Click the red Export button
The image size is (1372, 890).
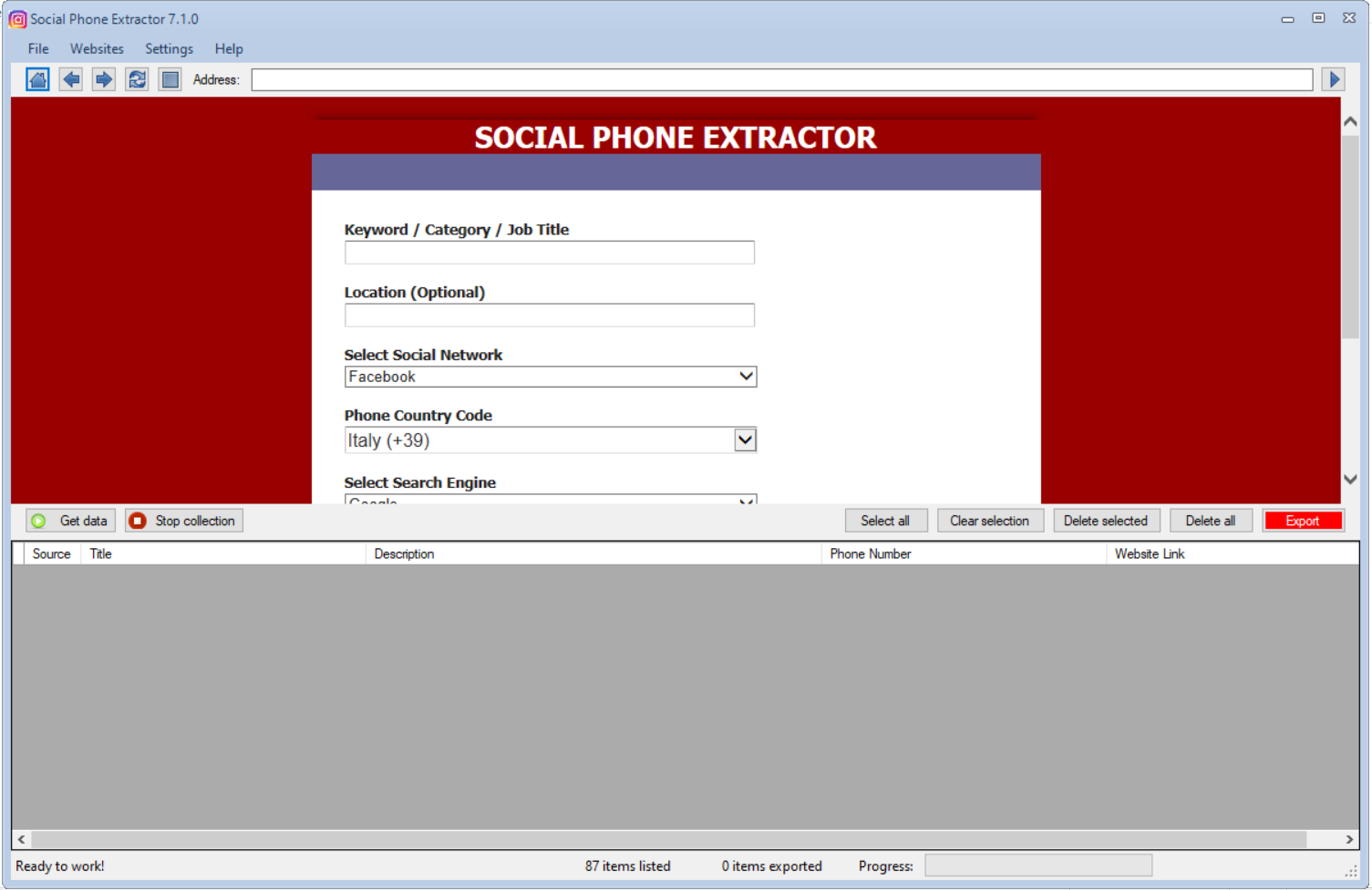pyautogui.click(x=1302, y=521)
